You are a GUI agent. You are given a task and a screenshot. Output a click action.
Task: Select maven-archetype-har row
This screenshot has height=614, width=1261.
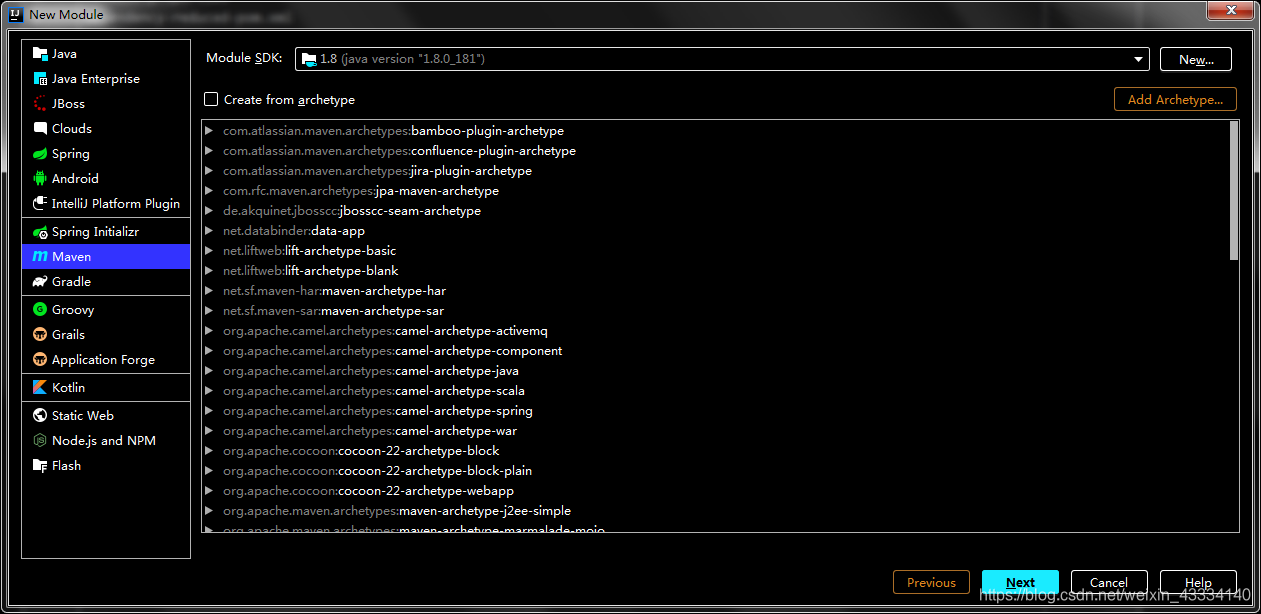coord(715,291)
